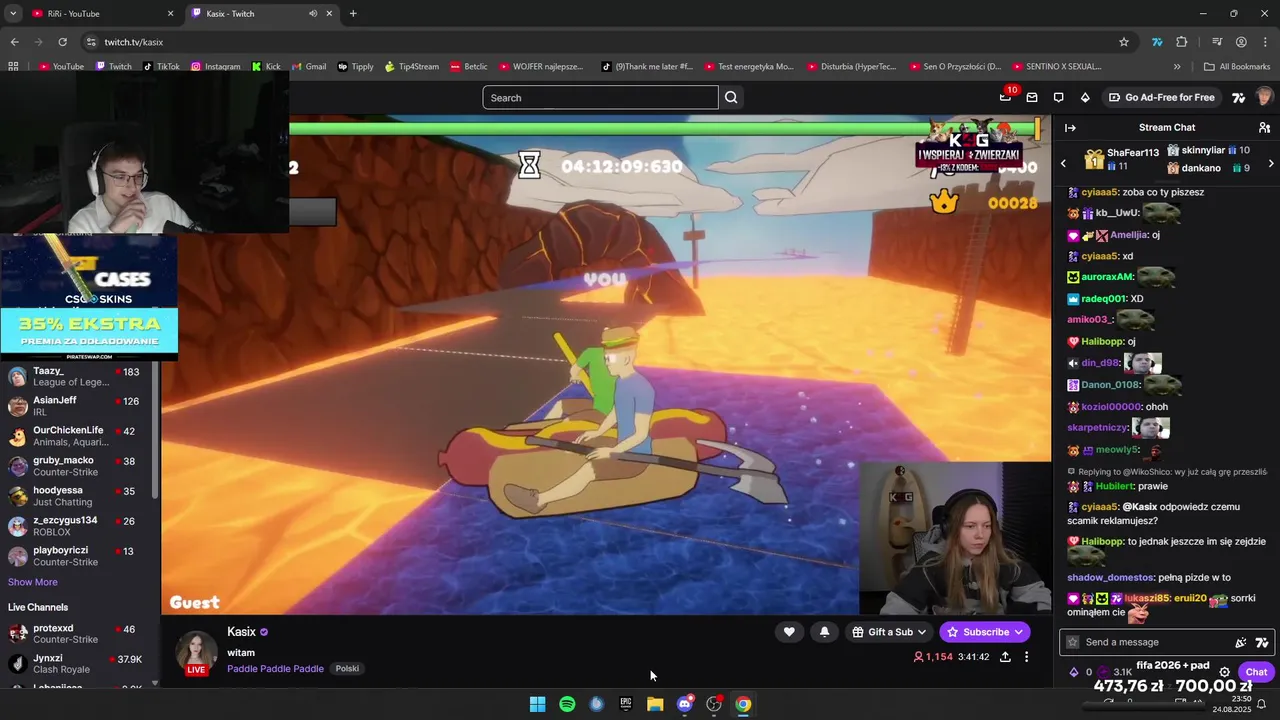
Task: Click the Twitch search input field
Action: point(600,97)
